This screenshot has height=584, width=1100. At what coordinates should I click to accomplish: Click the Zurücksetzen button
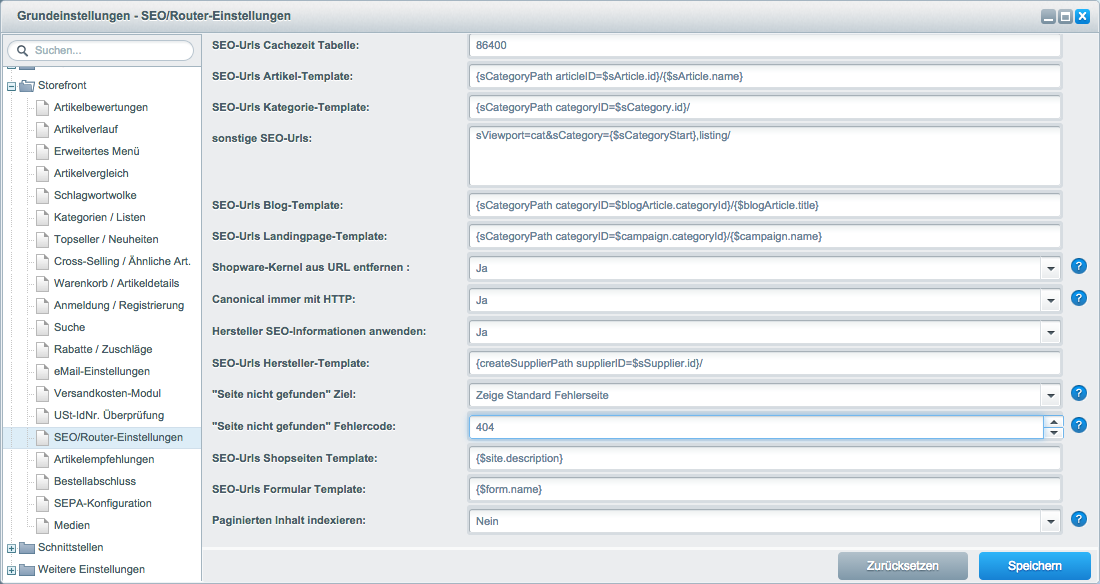pos(903,566)
